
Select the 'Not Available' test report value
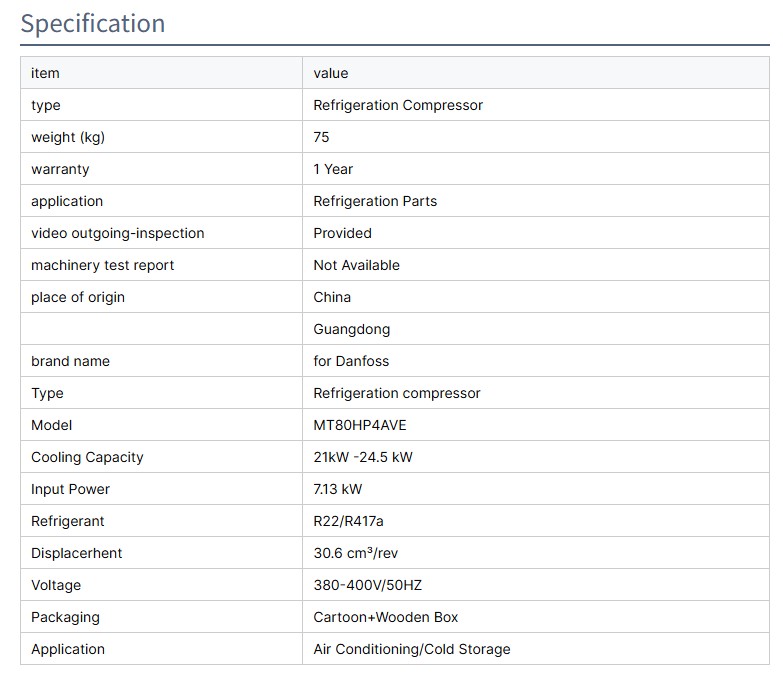pyautogui.click(x=356, y=265)
